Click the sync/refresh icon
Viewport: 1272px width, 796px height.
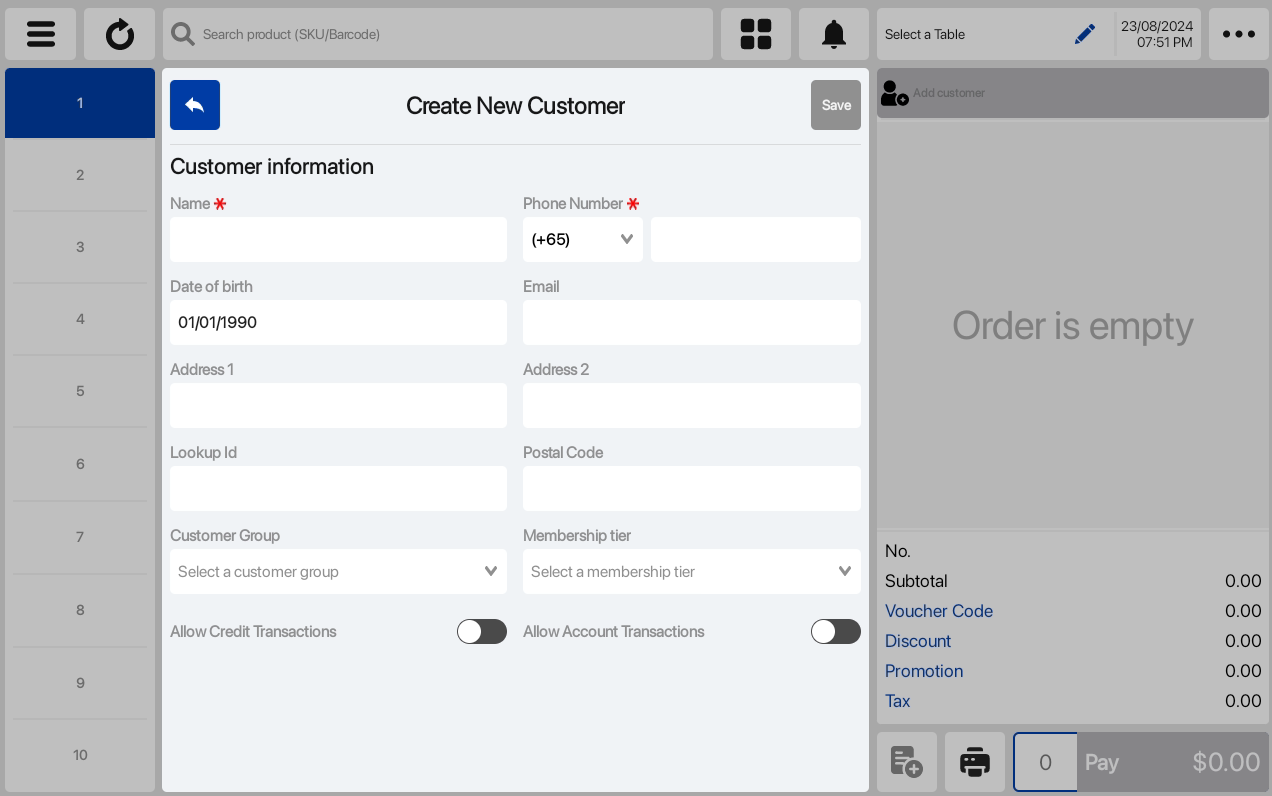pyautogui.click(x=119, y=33)
